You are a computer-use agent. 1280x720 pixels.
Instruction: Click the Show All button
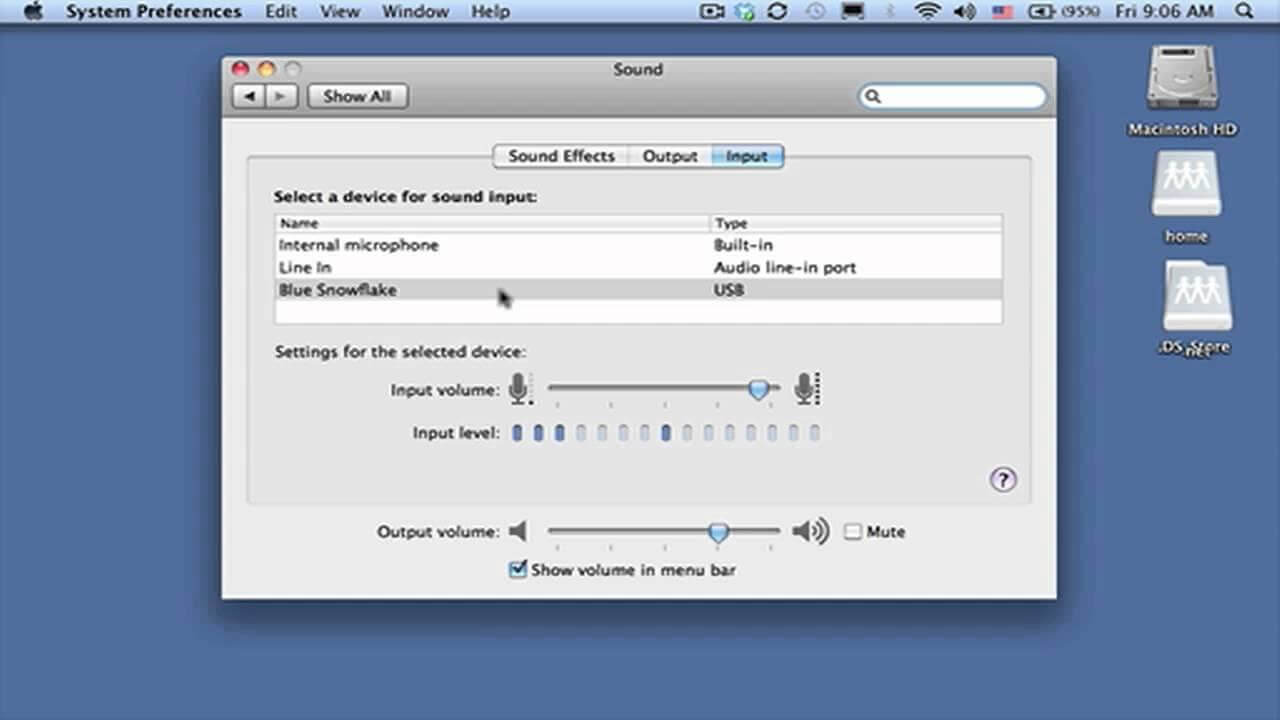pos(357,96)
